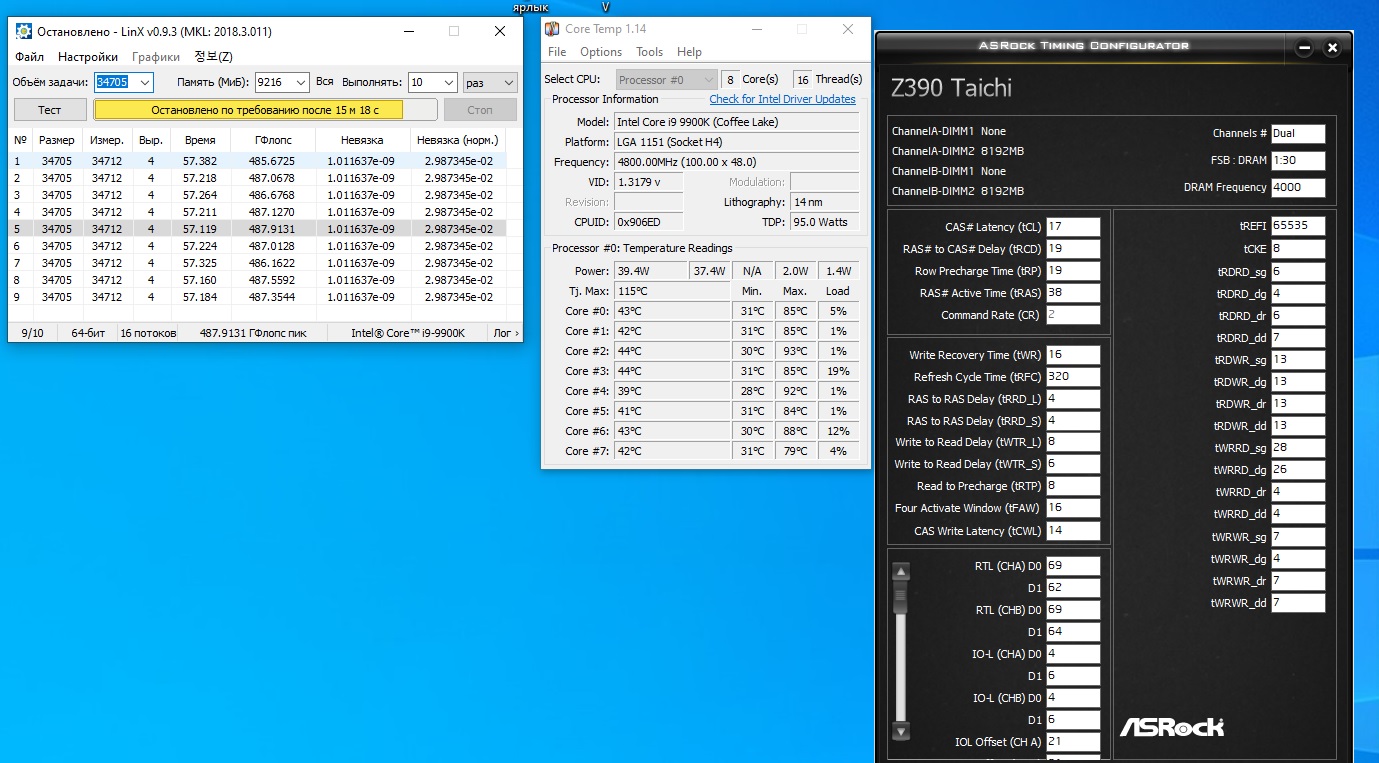Select the LinX result row with time 57.184
This screenshot has width=1379, height=763.
(258, 297)
